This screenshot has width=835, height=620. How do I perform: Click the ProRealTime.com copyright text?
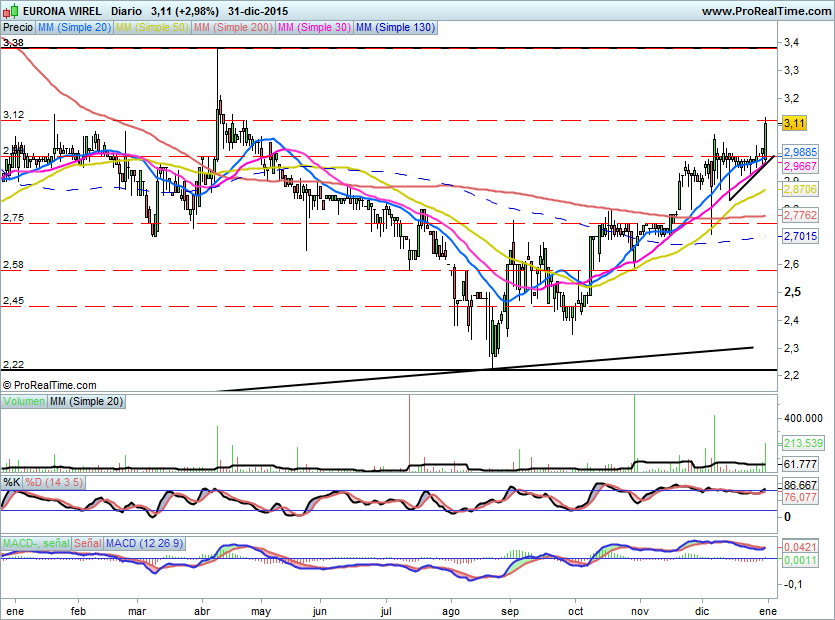[x=50, y=385]
